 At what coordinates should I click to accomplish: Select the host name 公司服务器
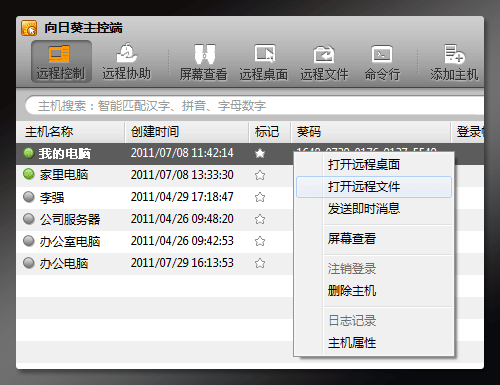(70, 219)
